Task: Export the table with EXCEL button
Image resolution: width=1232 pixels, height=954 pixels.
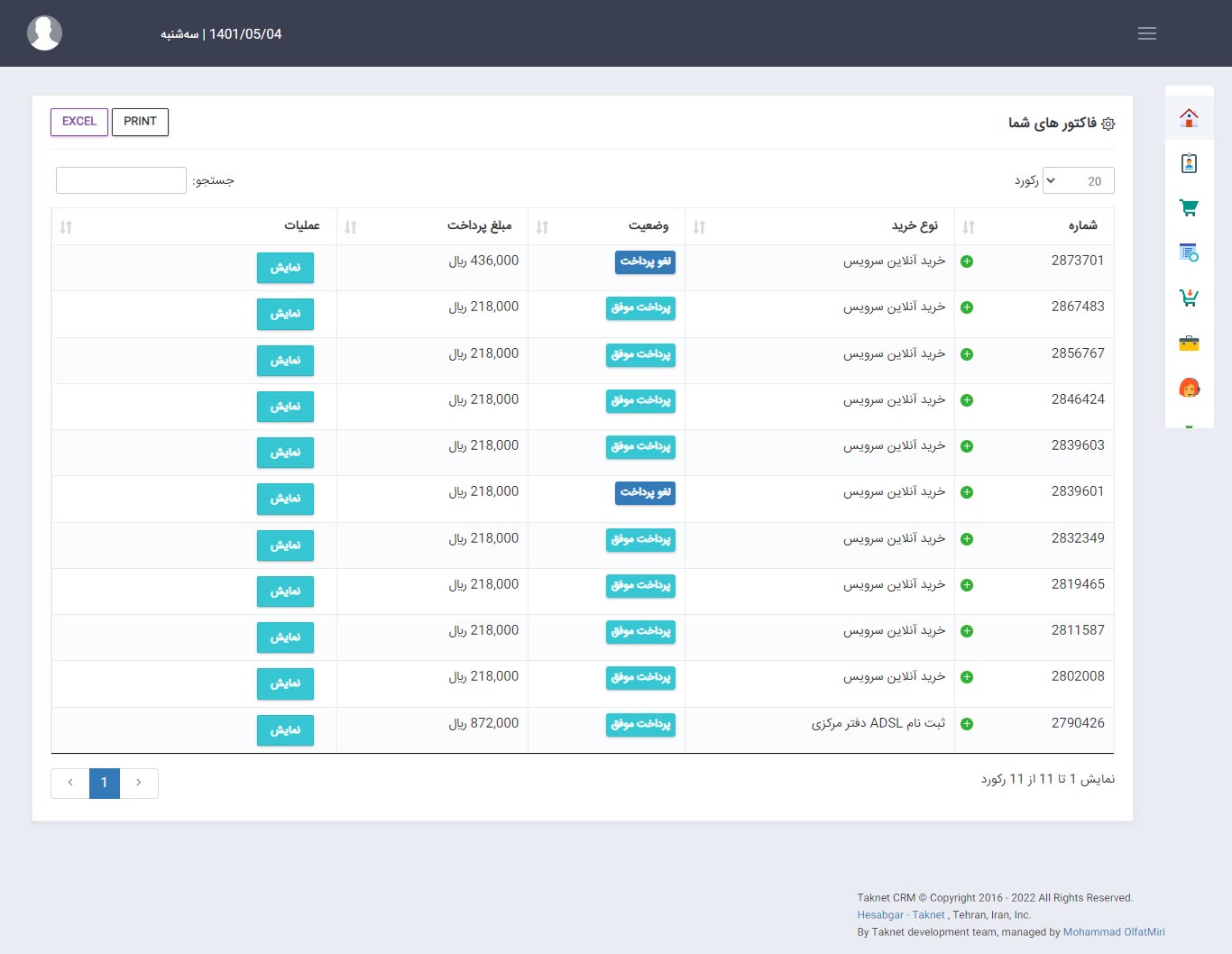Action: [79, 122]
